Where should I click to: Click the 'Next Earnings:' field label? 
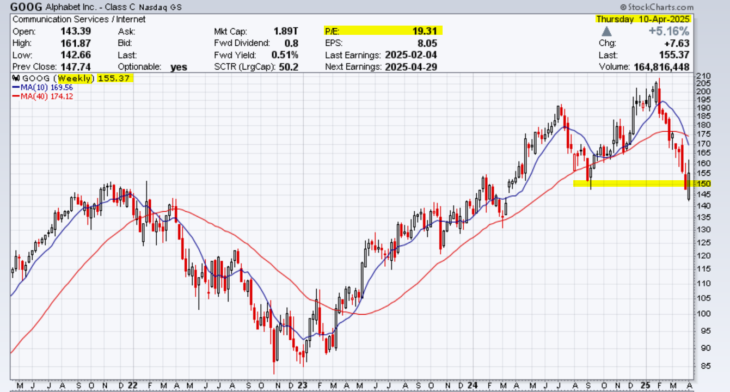click(x=353, y=67)
